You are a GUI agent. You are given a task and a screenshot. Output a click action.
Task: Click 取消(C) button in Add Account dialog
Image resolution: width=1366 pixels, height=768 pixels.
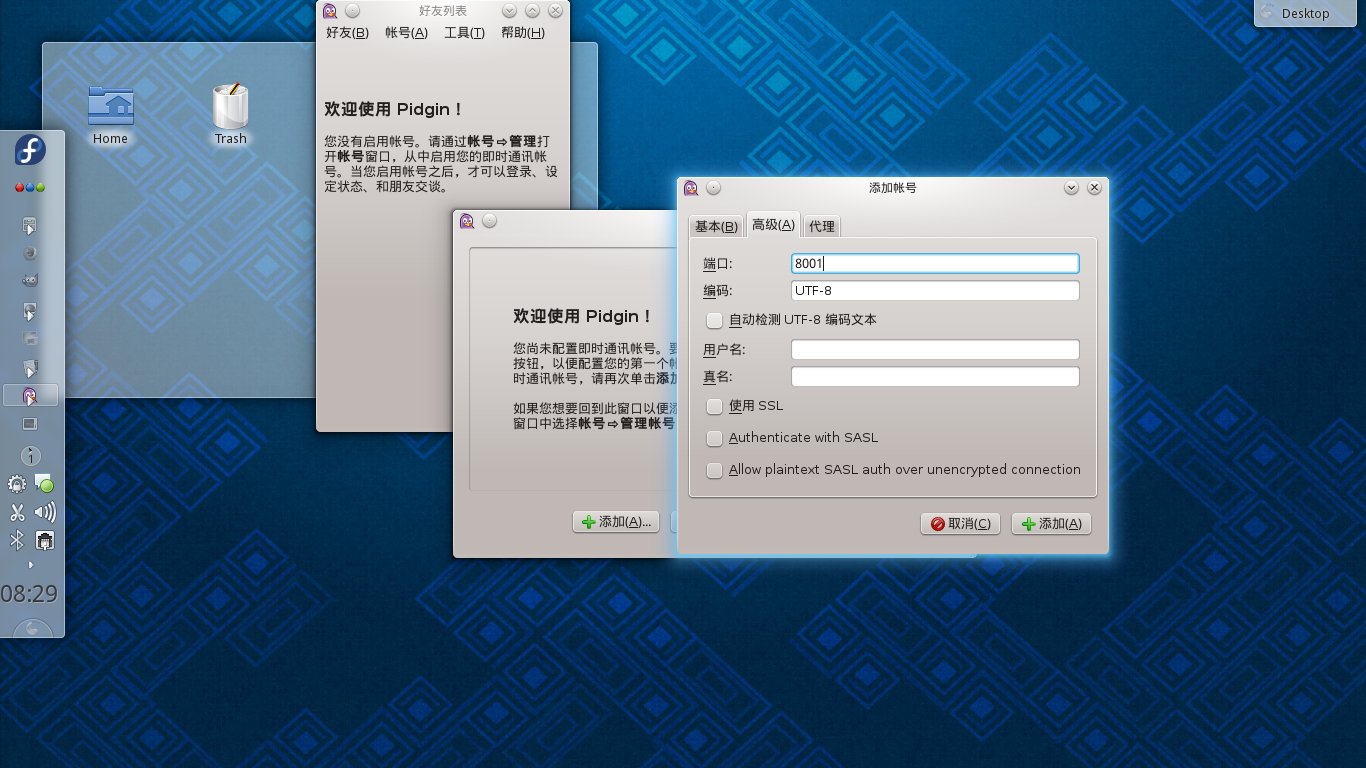(x=960, y=523)
